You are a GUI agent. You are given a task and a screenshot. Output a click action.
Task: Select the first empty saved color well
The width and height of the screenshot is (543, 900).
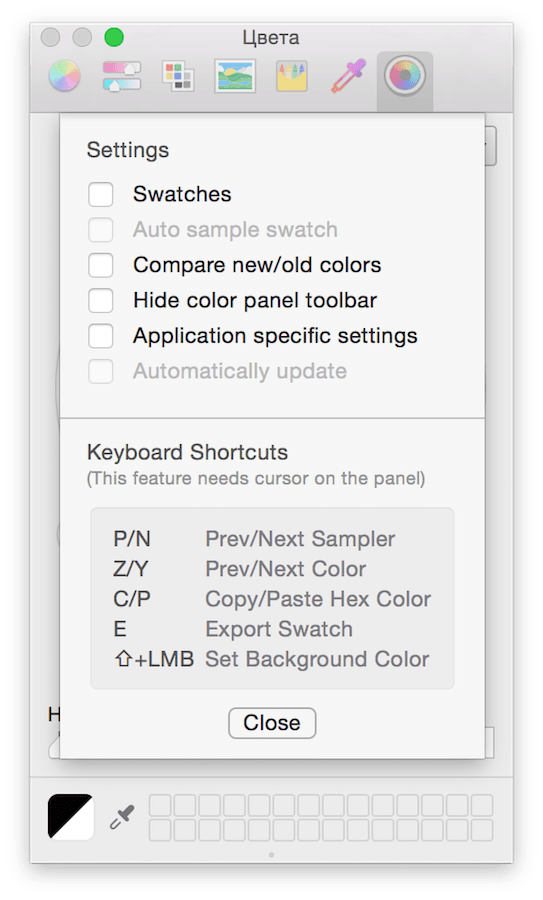point(160,805)
